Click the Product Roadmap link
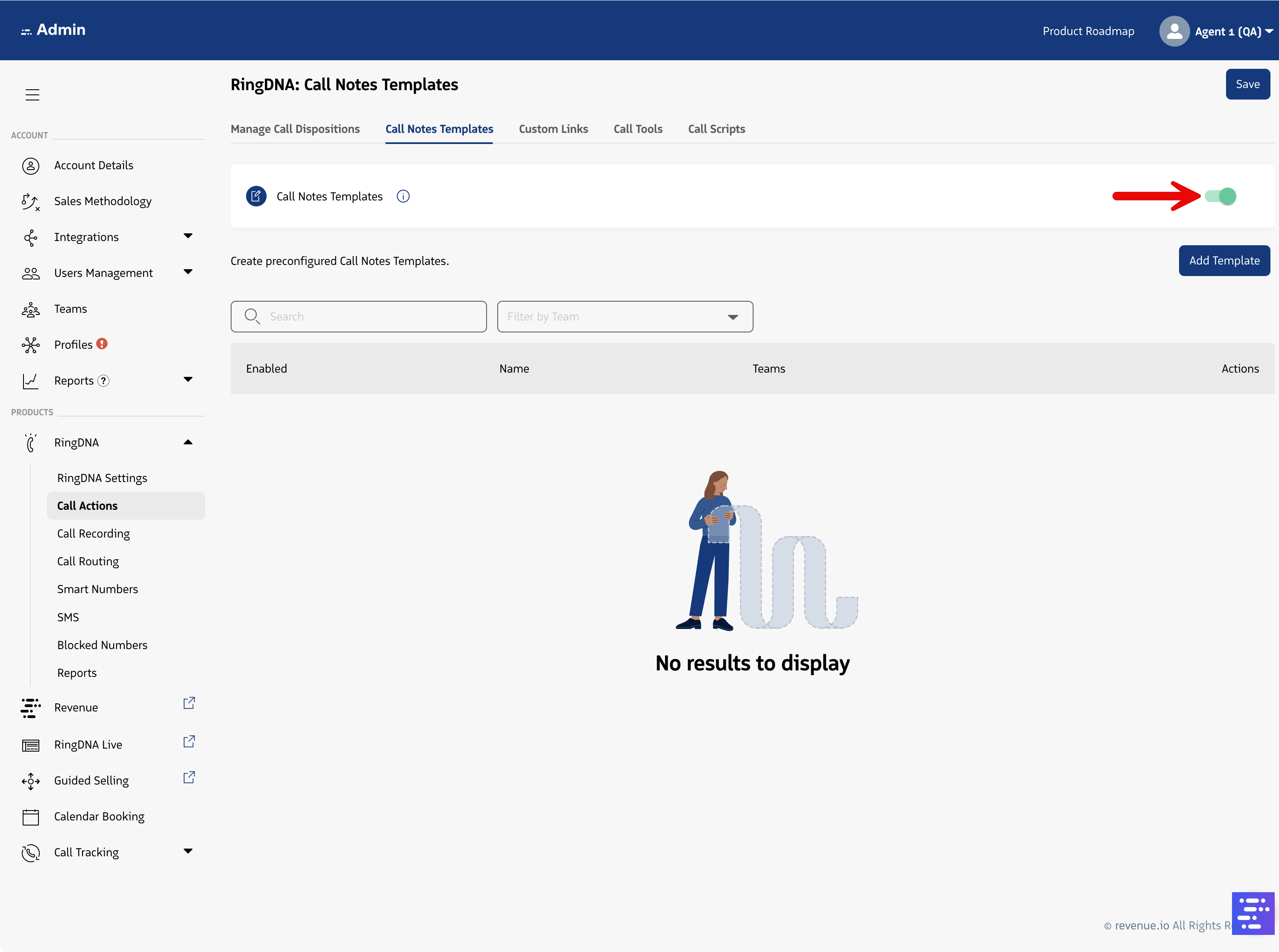This screenshot has height=952, width=1279. coord(1088,31)
